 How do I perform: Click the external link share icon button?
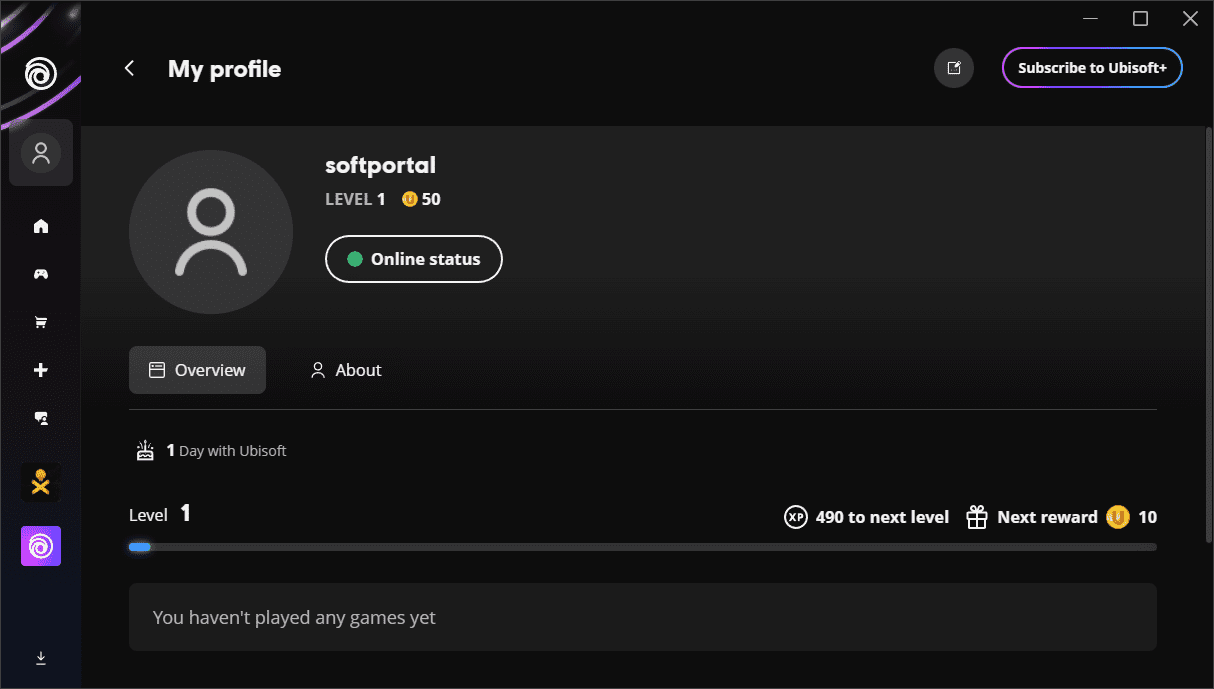pos(953,68)
